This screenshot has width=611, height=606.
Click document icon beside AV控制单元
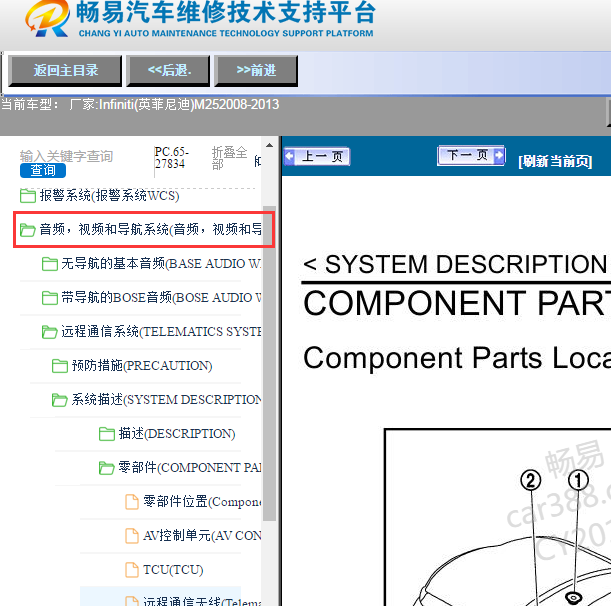132,536
